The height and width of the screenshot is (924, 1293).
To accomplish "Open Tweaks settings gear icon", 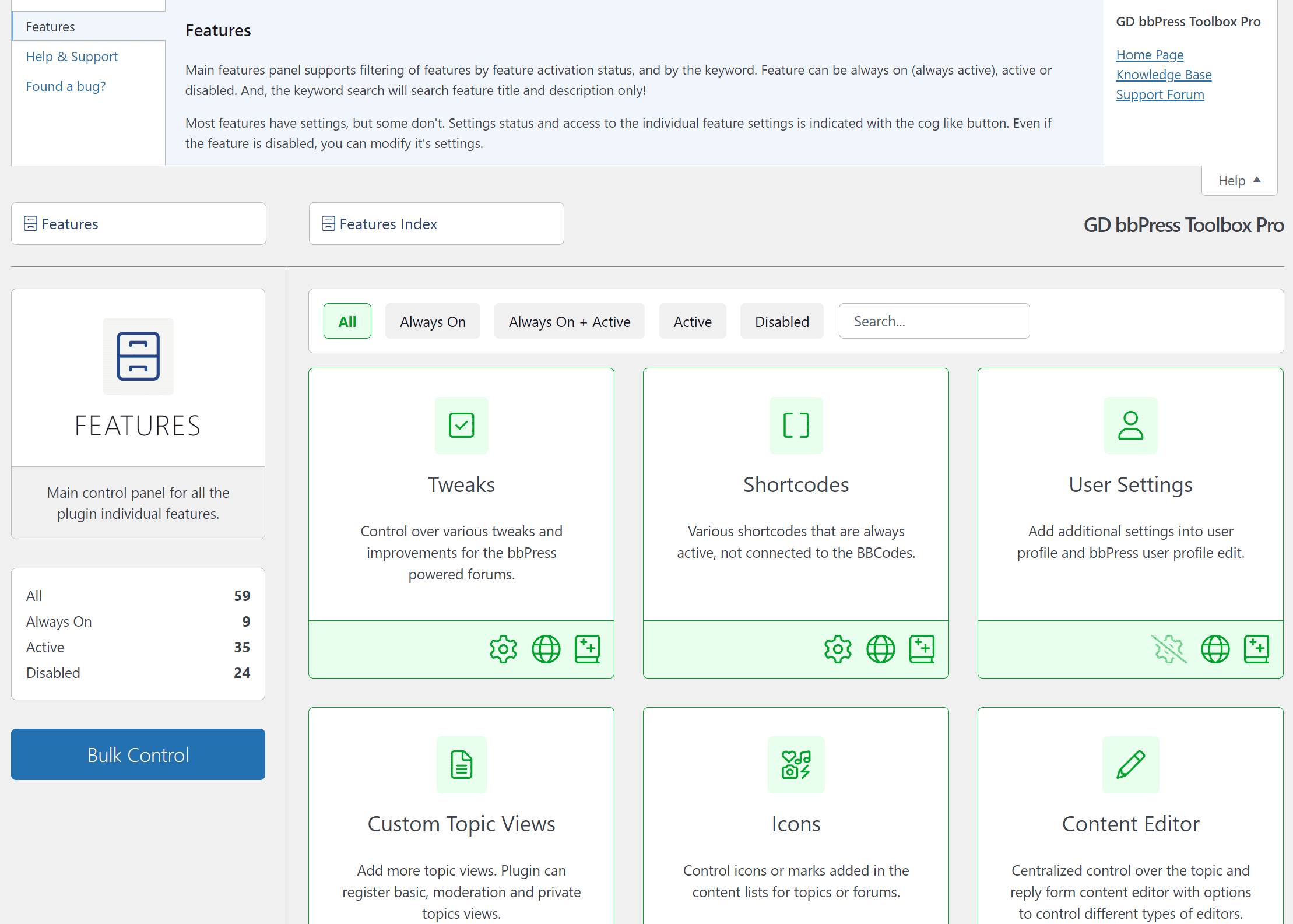I will (503, 649).
